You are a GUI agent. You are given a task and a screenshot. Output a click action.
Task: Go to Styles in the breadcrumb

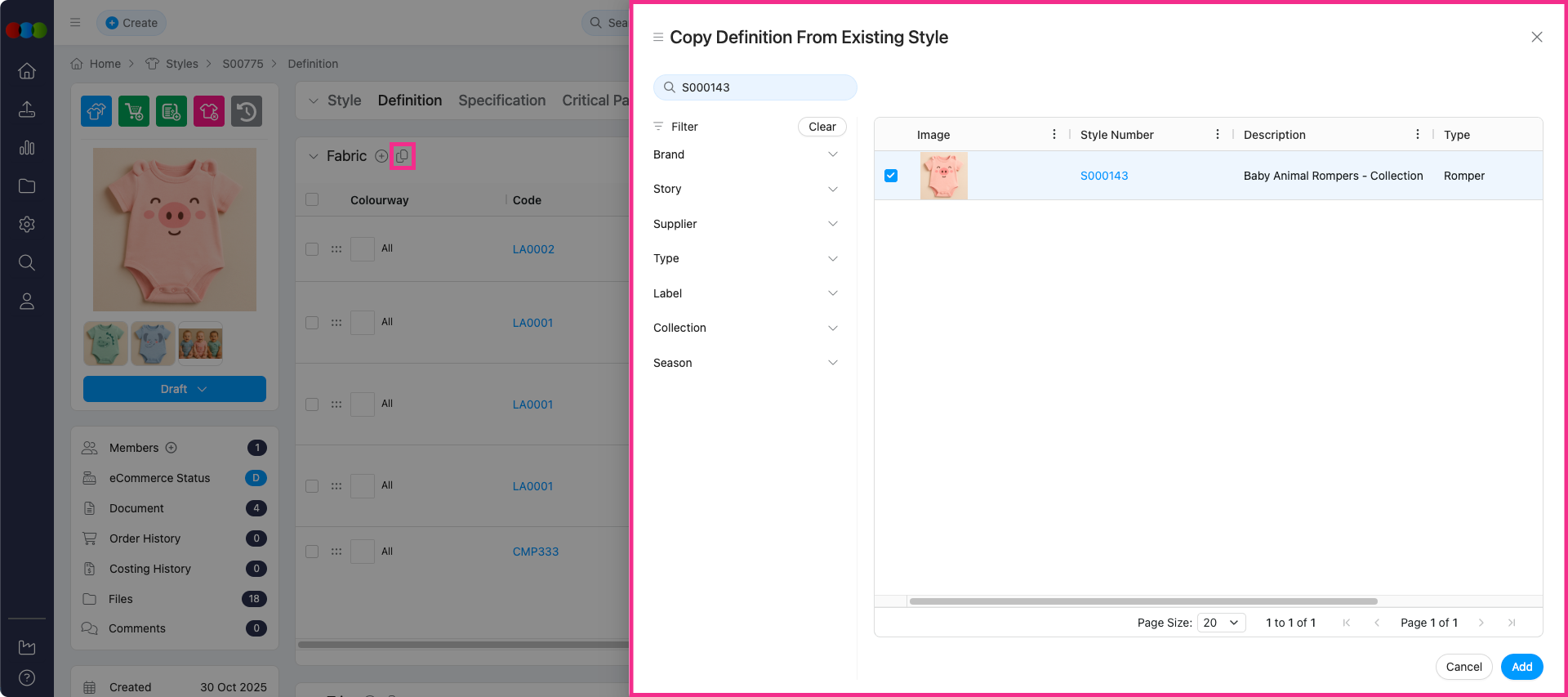181,64
